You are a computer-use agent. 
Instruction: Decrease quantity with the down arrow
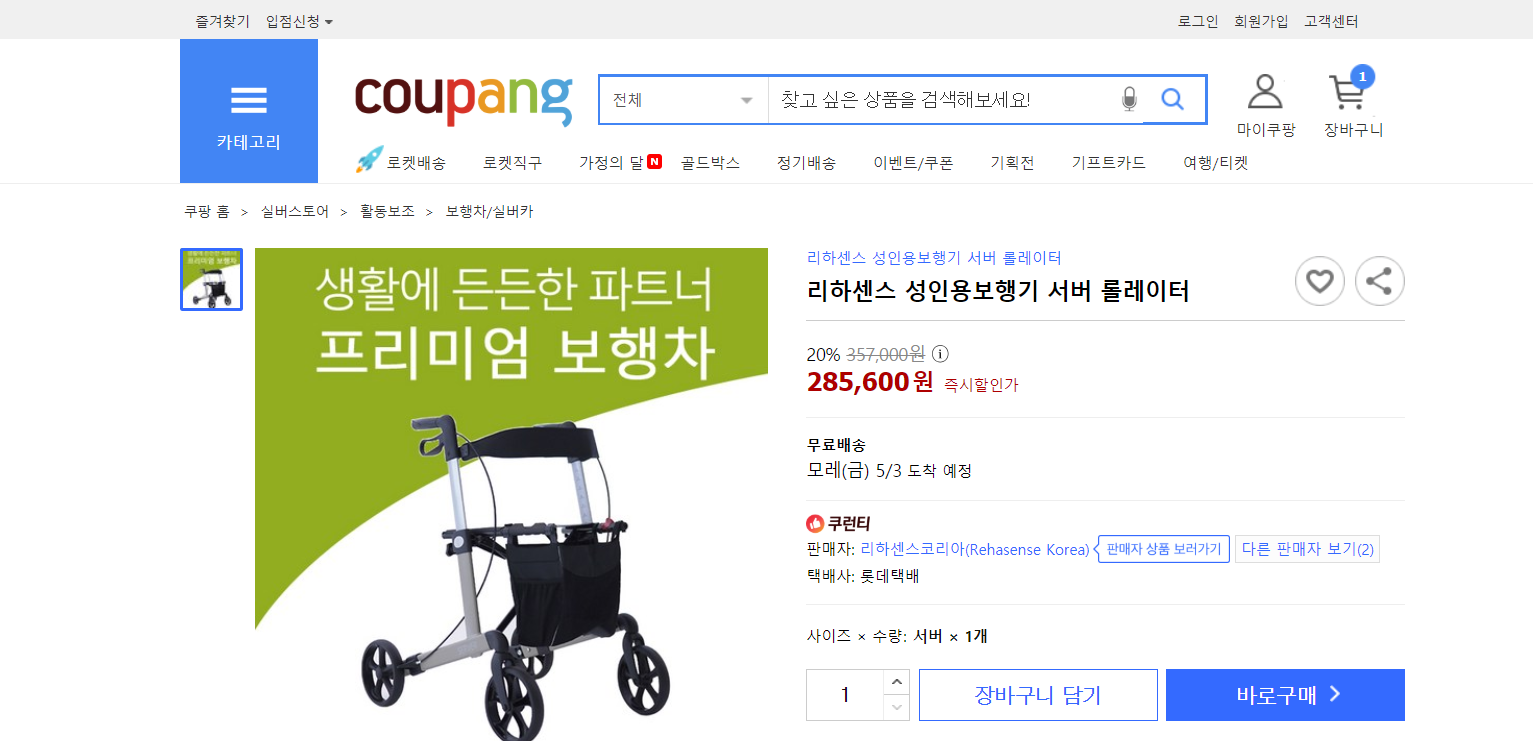point(897,707)
